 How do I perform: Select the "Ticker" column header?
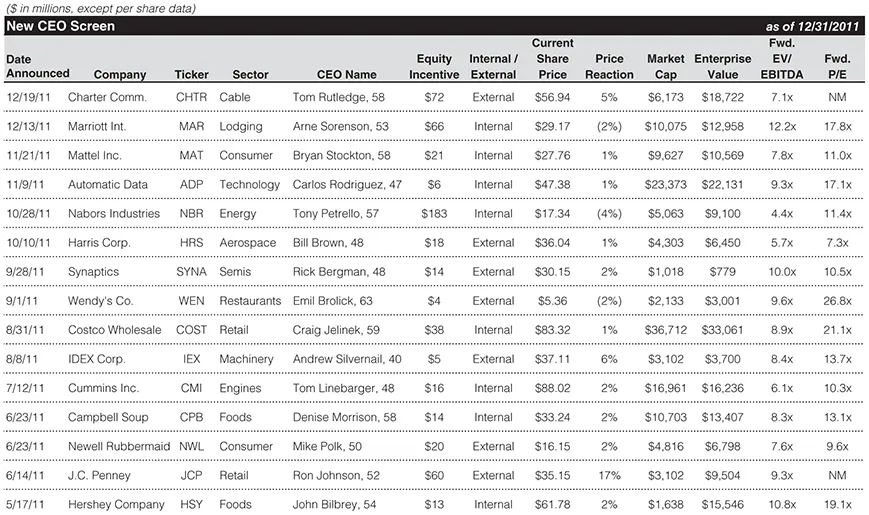click(192, 75)
